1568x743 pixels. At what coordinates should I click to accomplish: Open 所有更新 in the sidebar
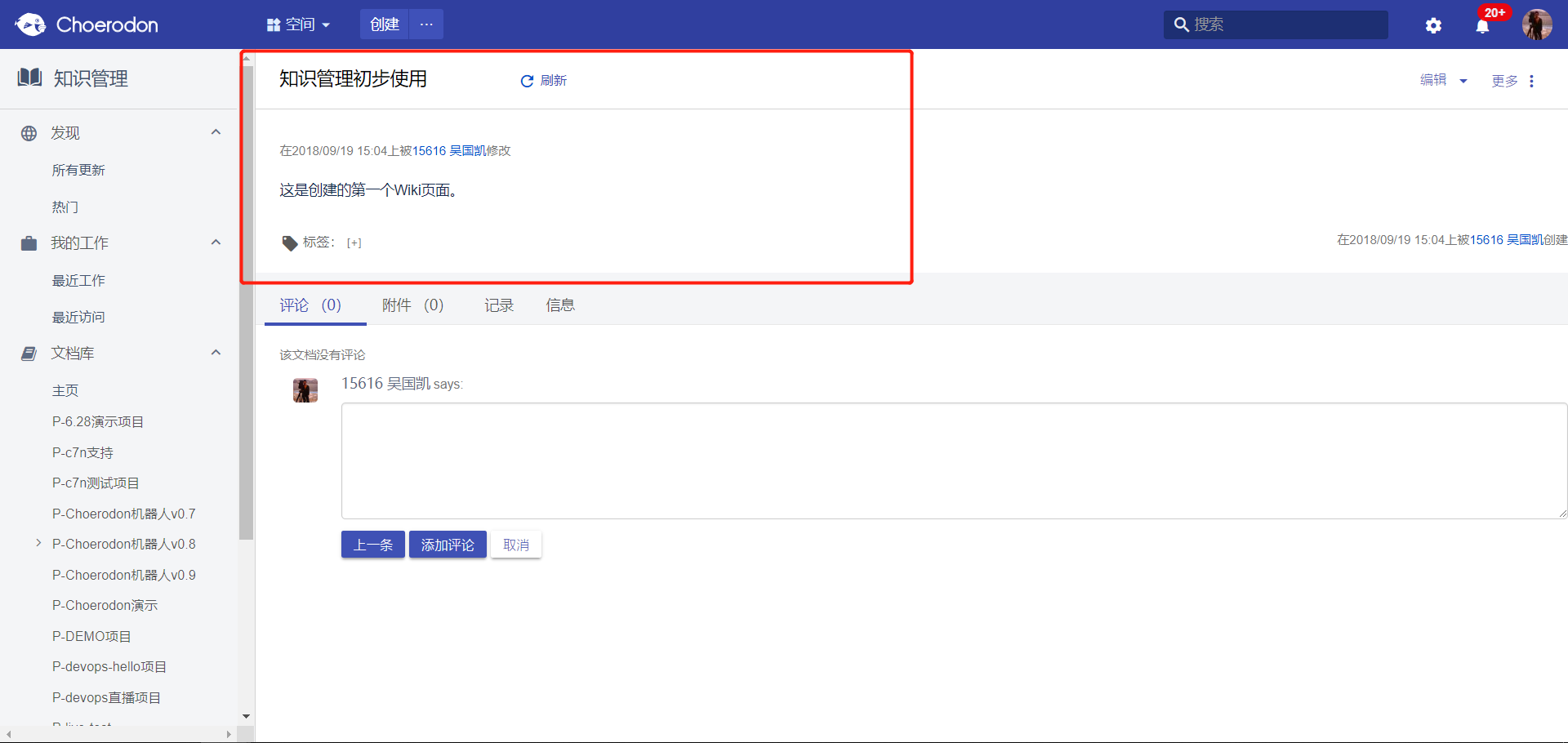78,170
